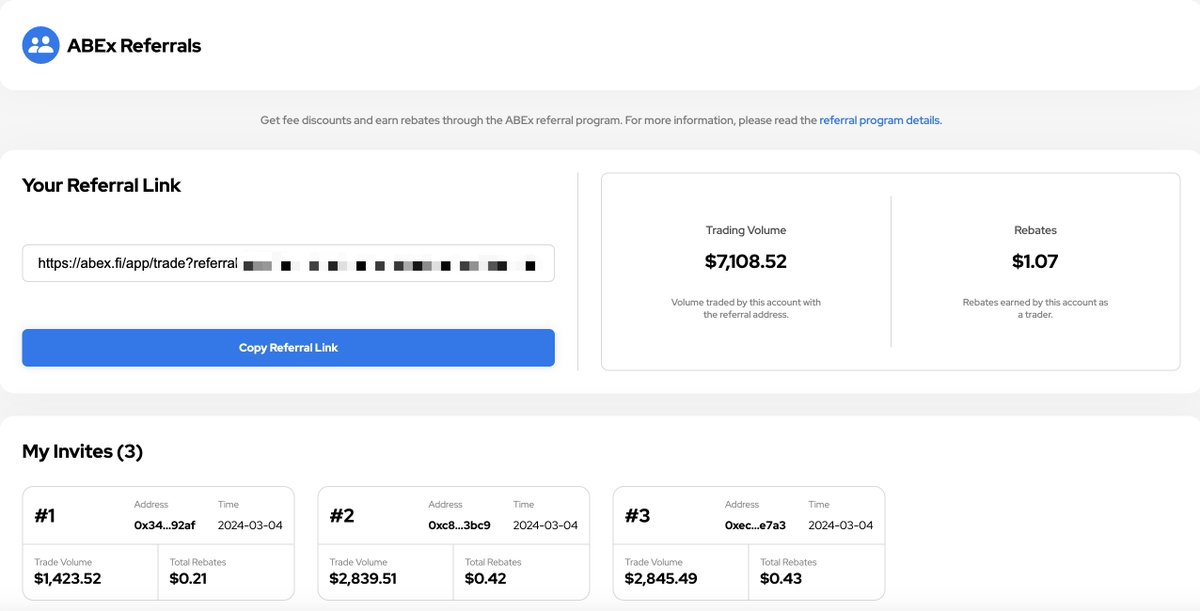Click total rebates $0.42

pyautogui.click(x=485, y=579)
